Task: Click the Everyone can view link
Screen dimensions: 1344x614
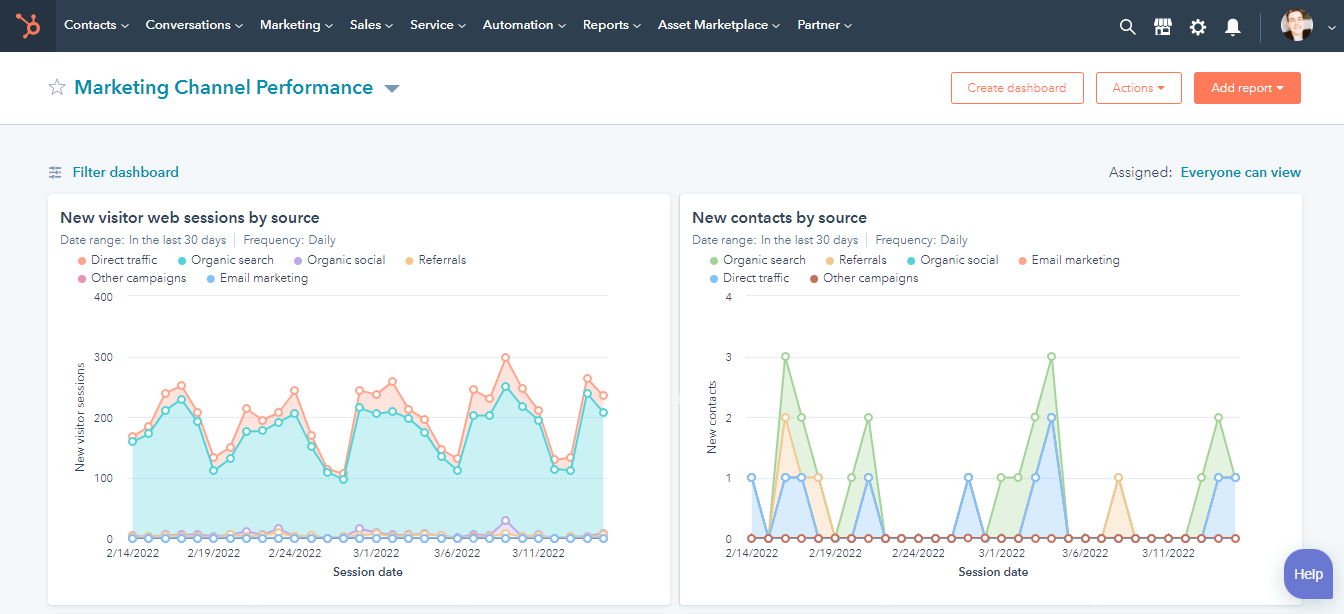Action: (1240, 172)
